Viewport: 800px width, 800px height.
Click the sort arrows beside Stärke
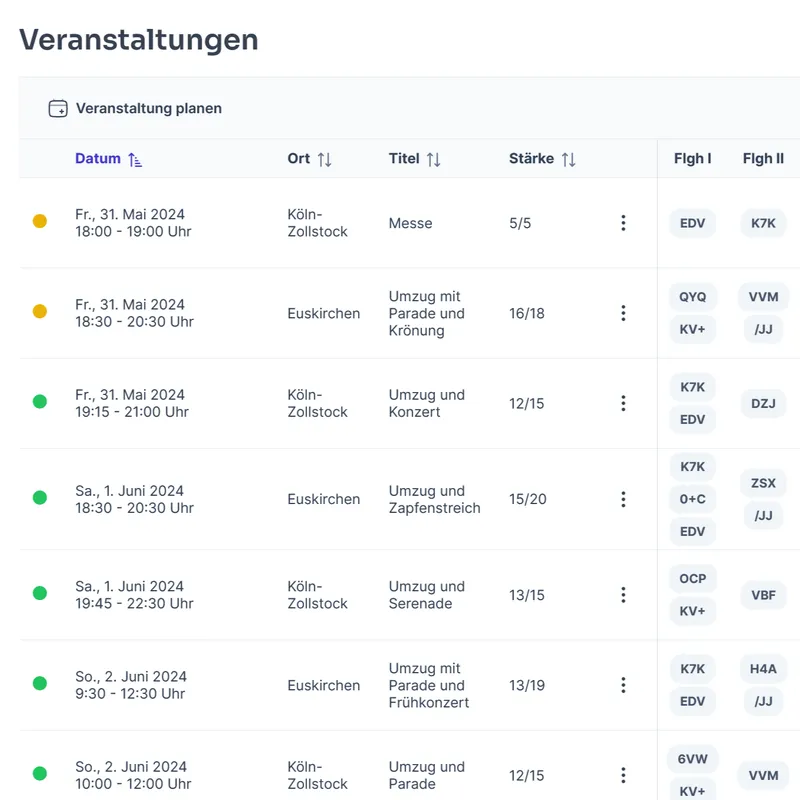pyautogui.click(x=569, y=158)
